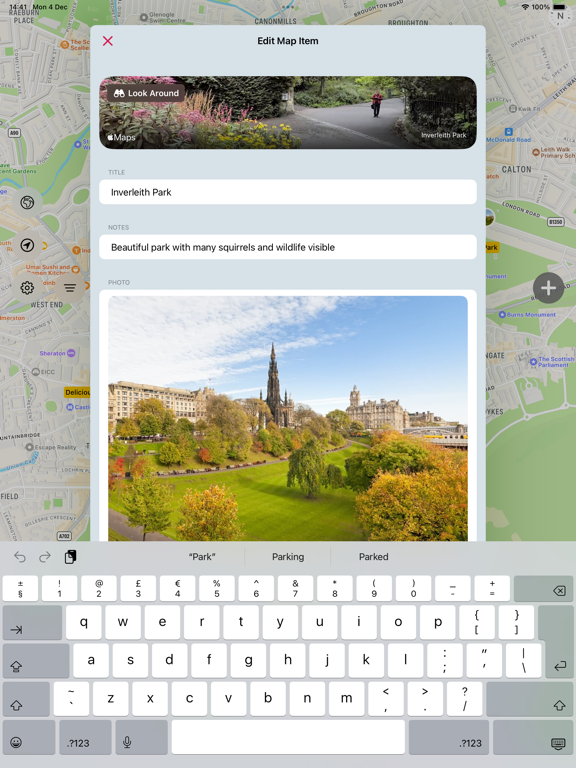This screenshot has width=576, height=768.
Task: Open the list filter icon
Action: click(x=70, y=288)
